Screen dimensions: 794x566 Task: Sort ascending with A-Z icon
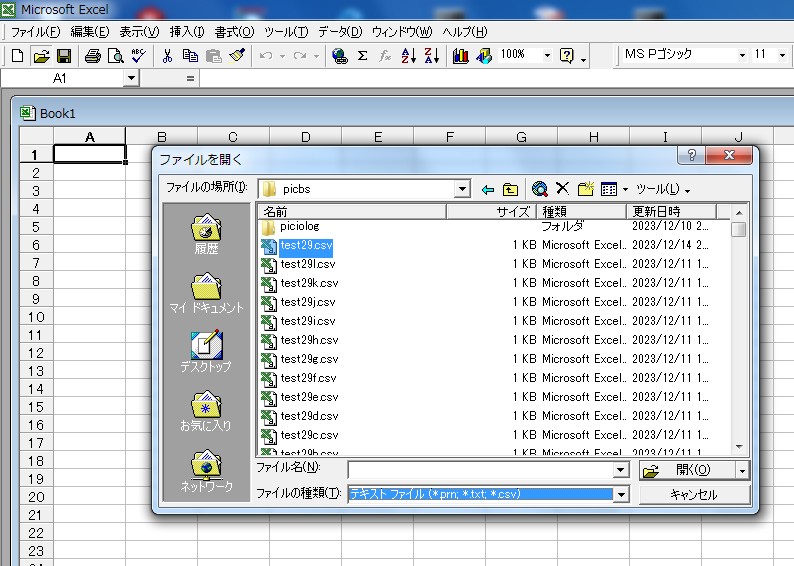(x=408, y=56)
